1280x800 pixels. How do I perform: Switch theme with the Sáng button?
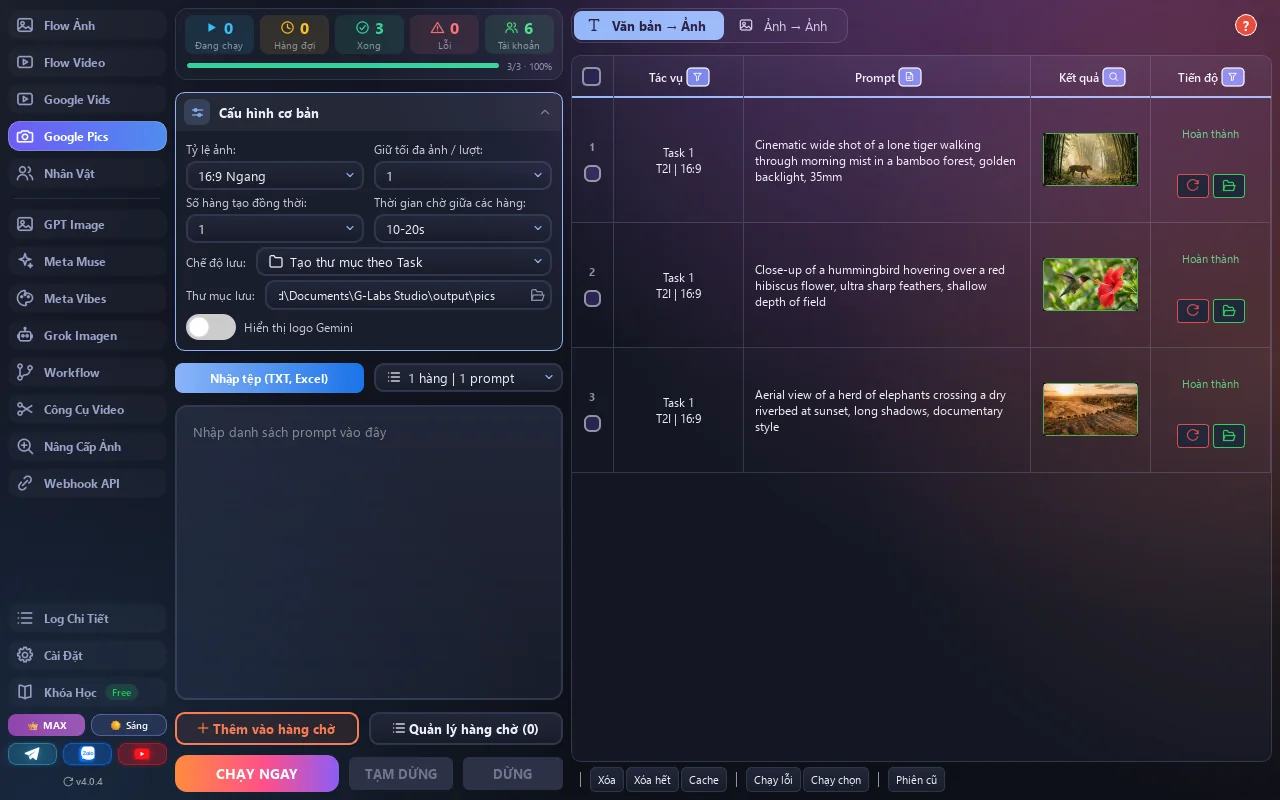pyautogui.click(x=129, y=725)
